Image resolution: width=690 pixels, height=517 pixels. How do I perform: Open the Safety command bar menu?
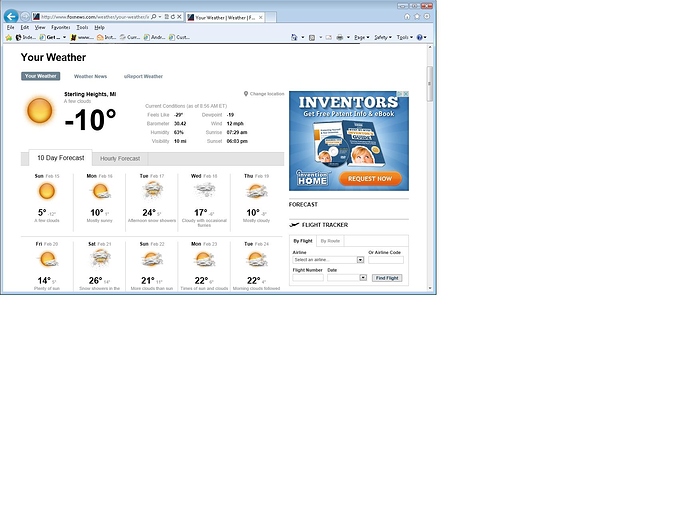click(x=383, y=37)
